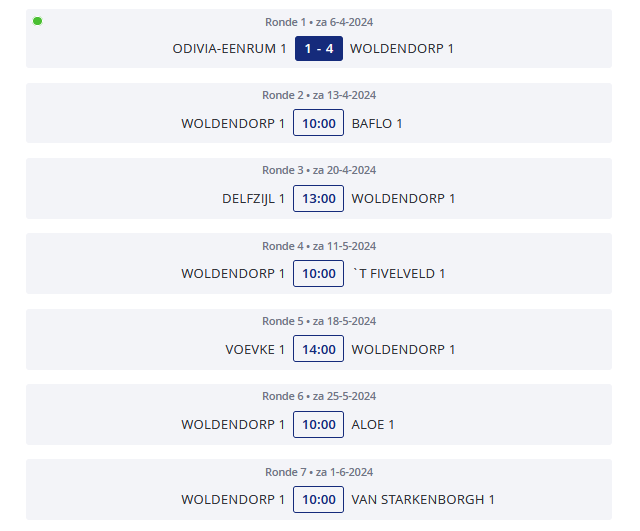Click ALOE 1 team name
The image size is (640, 531).
373,424
